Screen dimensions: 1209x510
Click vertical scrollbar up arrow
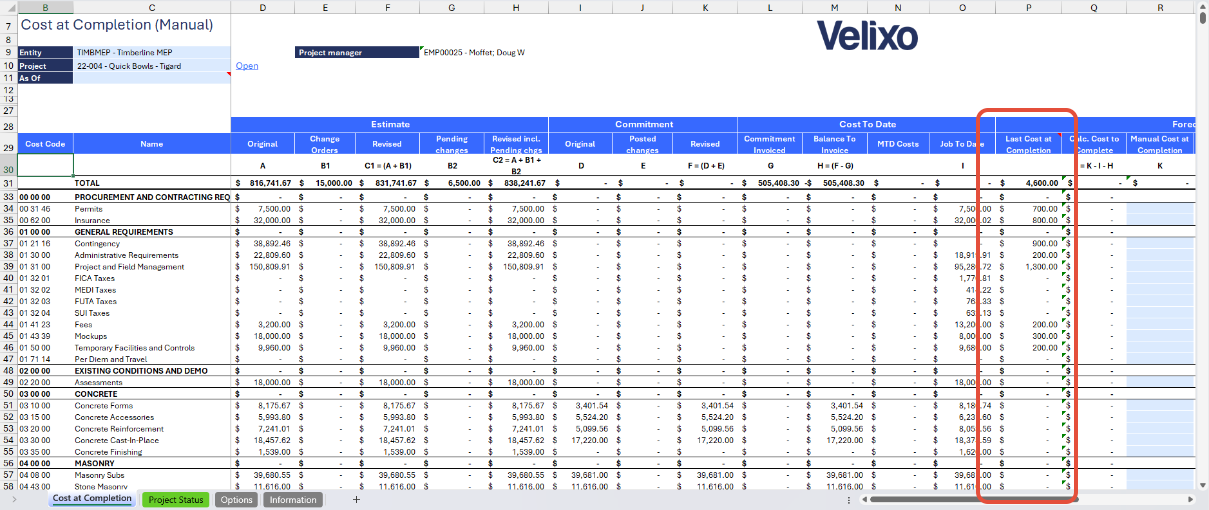point(1202,7)
